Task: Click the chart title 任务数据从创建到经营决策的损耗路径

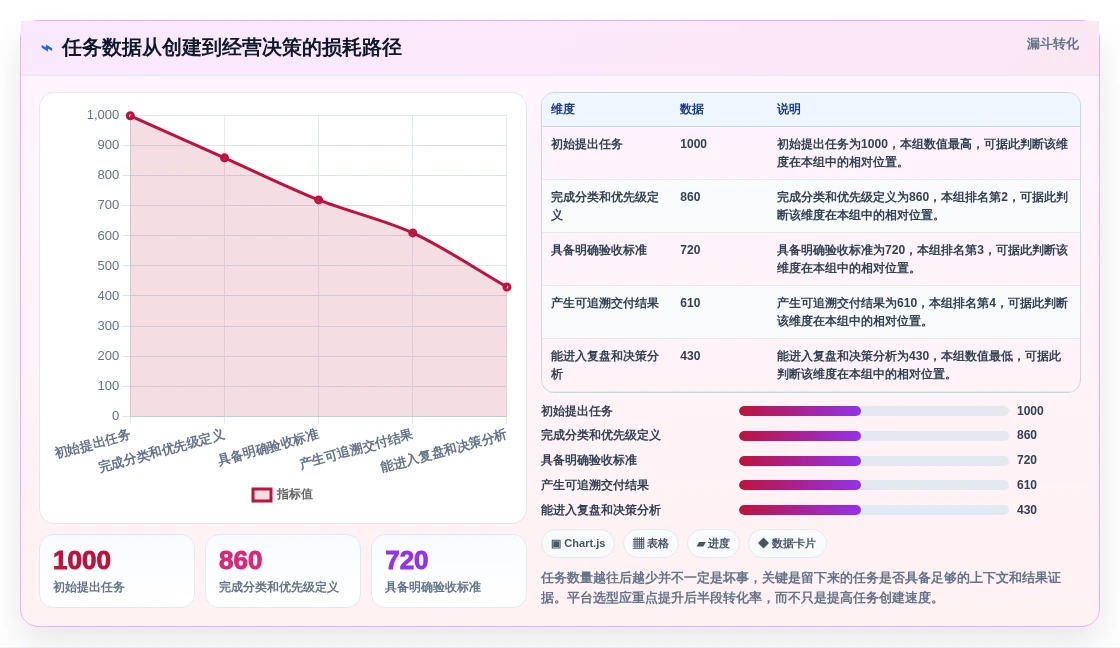Action: point(231,48)
